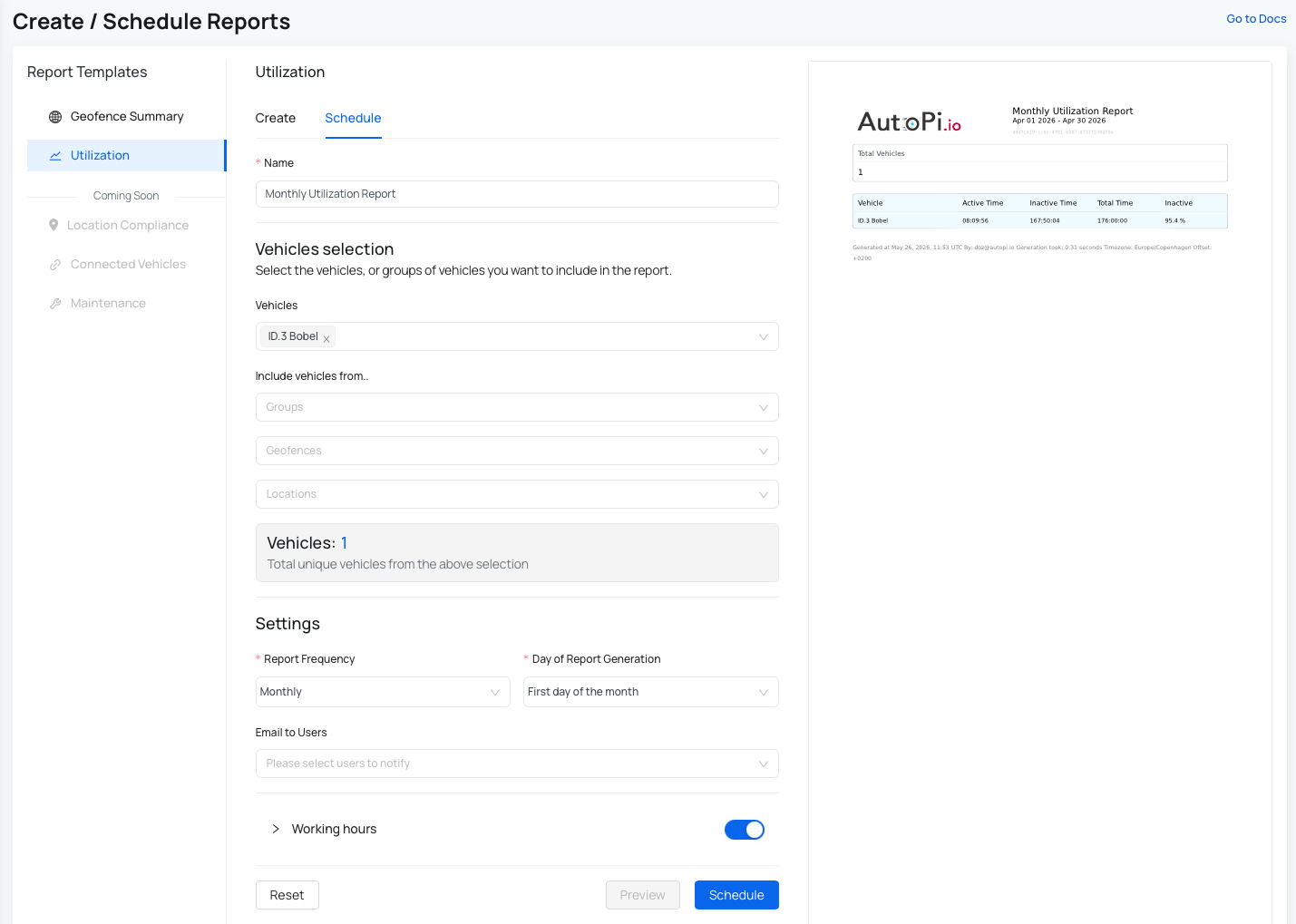Click the Preview button

click(643, 895)
